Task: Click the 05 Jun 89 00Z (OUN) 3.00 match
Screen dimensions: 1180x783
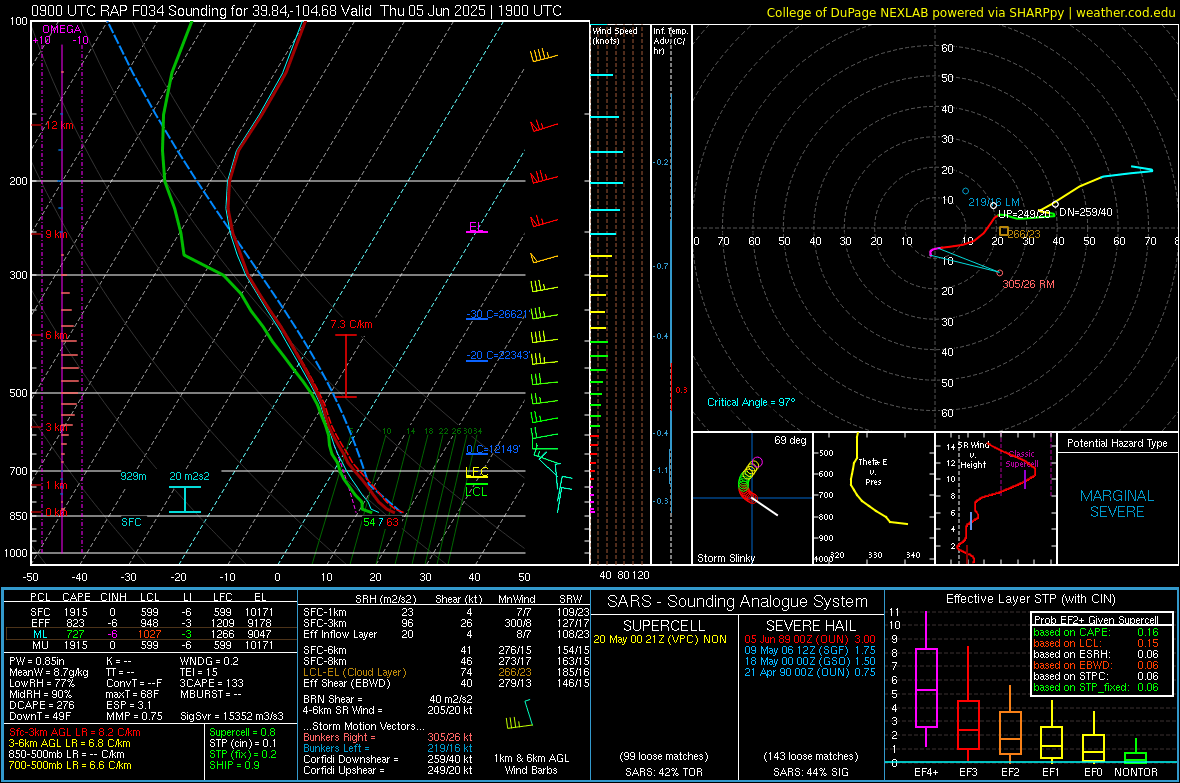Action: tap(810, 639)
